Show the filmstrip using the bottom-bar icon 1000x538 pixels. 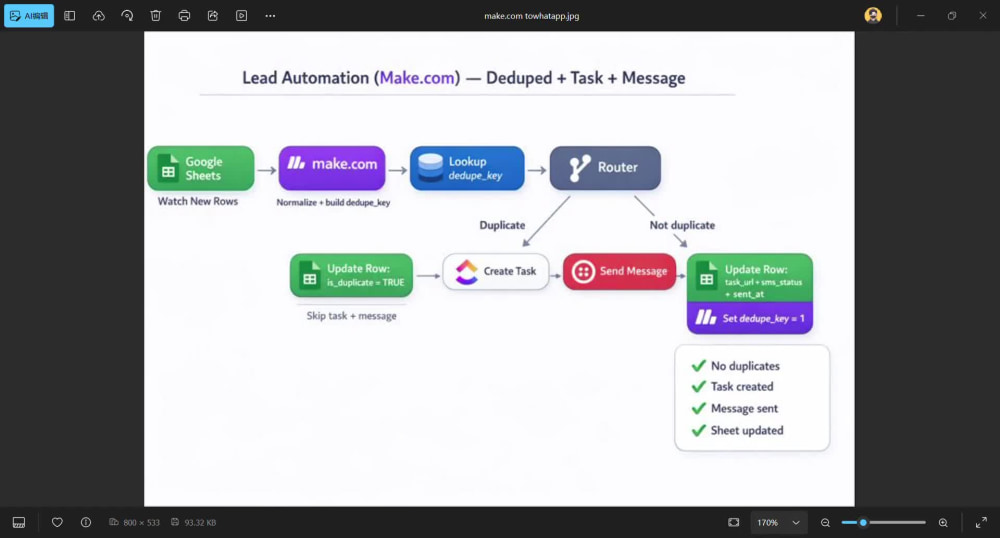point(19,523)
